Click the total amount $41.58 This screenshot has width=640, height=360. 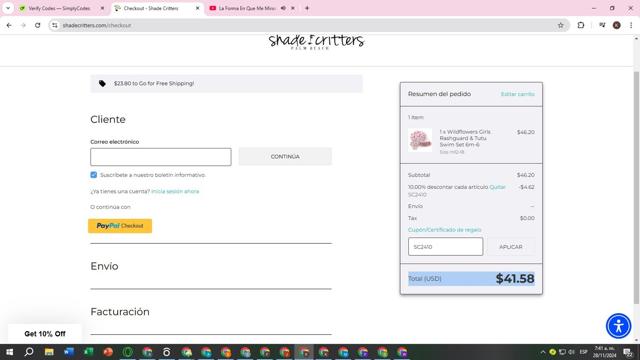tap(515, 279)
